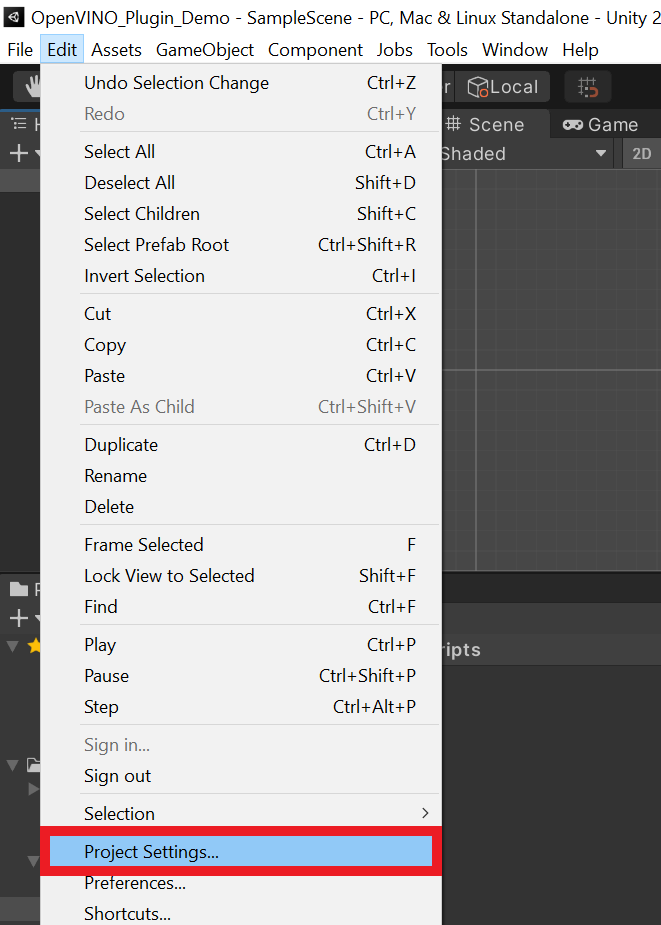661x925 pixels.
Task: Select Sign out from the menu
Action: (118, 776)
